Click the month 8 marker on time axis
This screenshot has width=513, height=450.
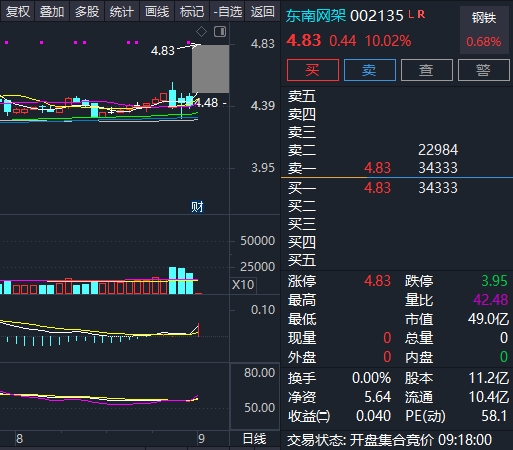coord(19,439)
